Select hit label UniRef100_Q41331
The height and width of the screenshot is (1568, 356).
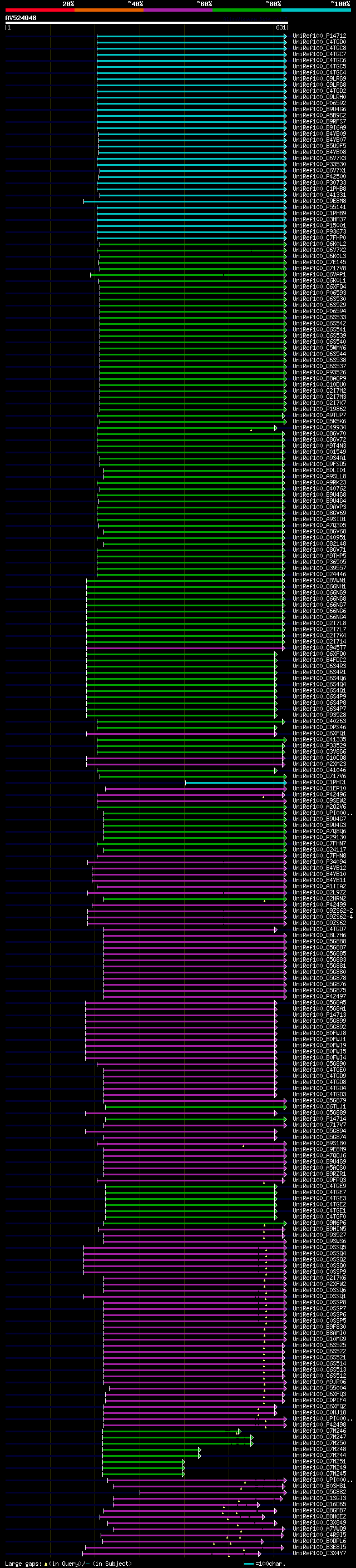pos(319,195)
